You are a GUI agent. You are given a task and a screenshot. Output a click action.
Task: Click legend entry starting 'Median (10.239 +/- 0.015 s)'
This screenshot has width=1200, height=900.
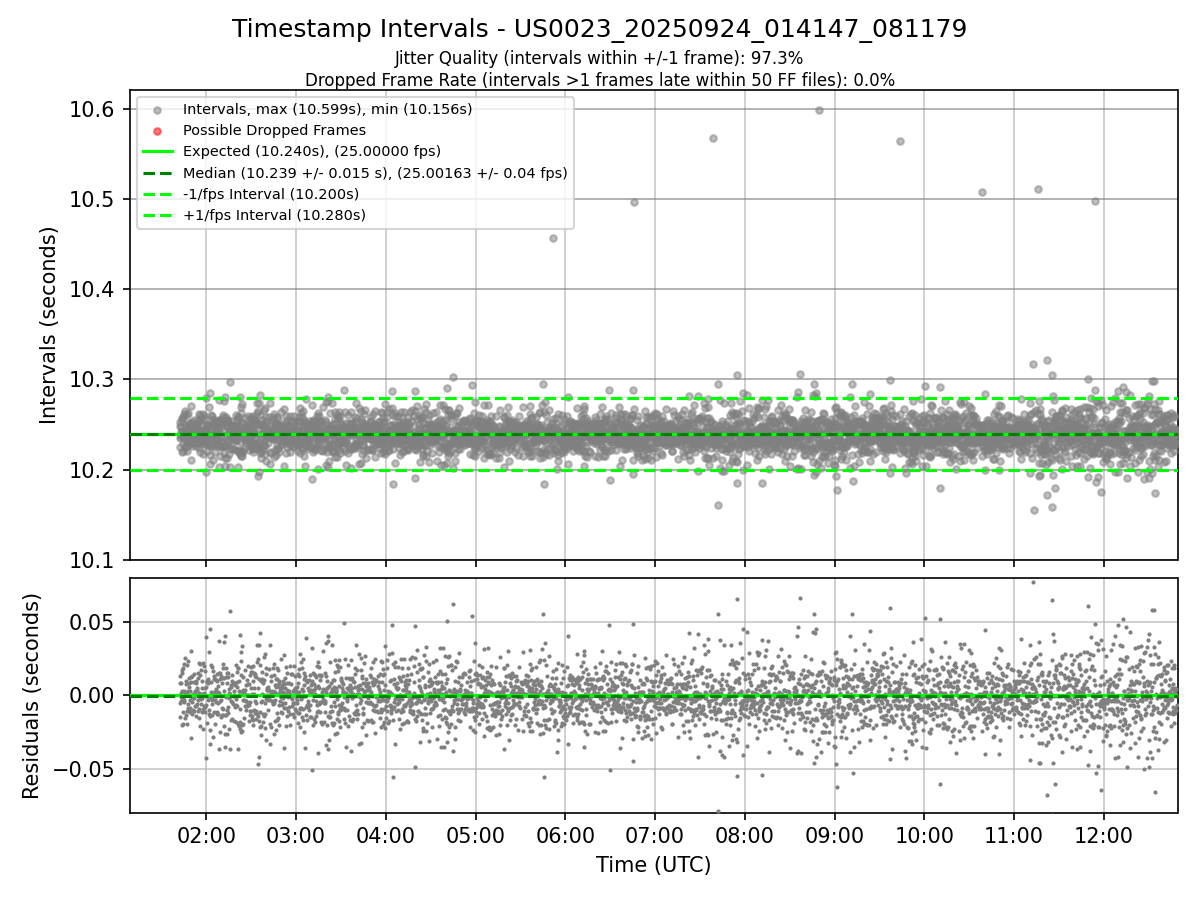375,173
